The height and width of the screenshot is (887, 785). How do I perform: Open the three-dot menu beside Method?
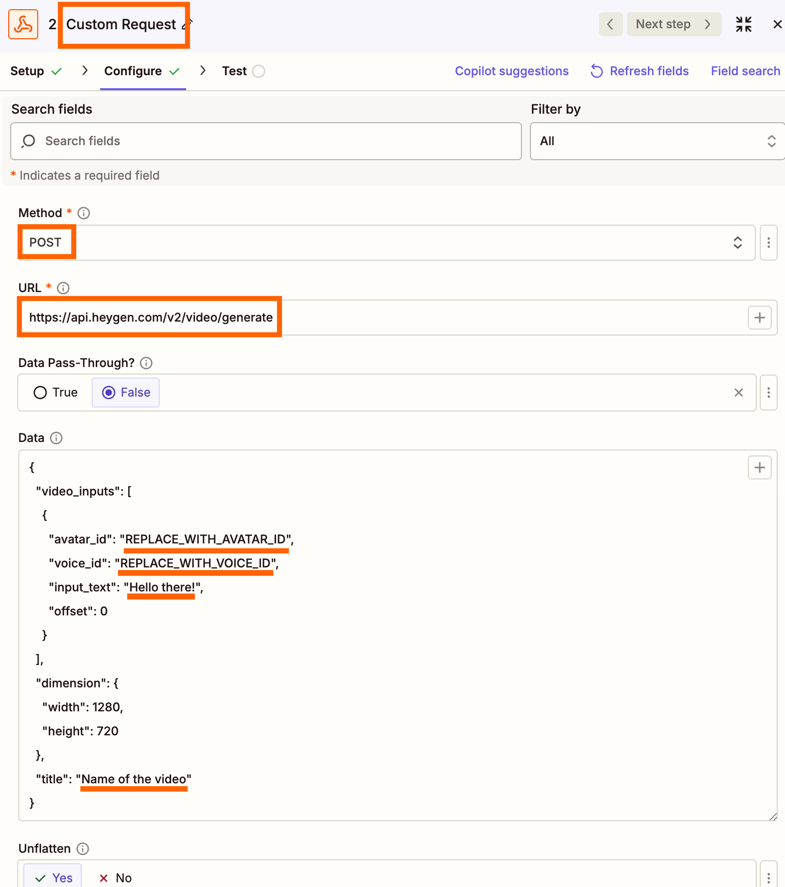tap(768, 243)
